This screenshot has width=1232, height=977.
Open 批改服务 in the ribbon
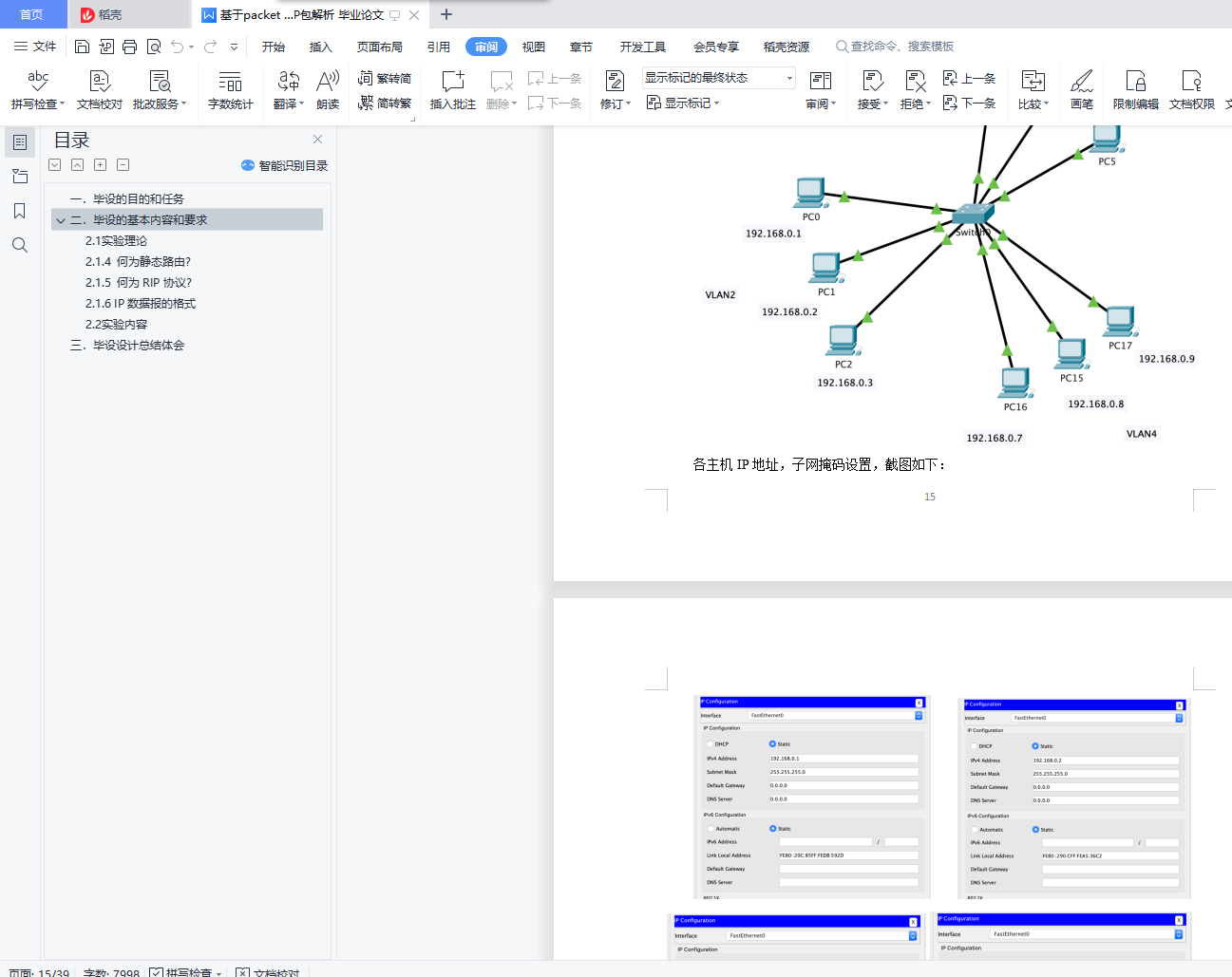pyautogui.click(x=160, y=89)
